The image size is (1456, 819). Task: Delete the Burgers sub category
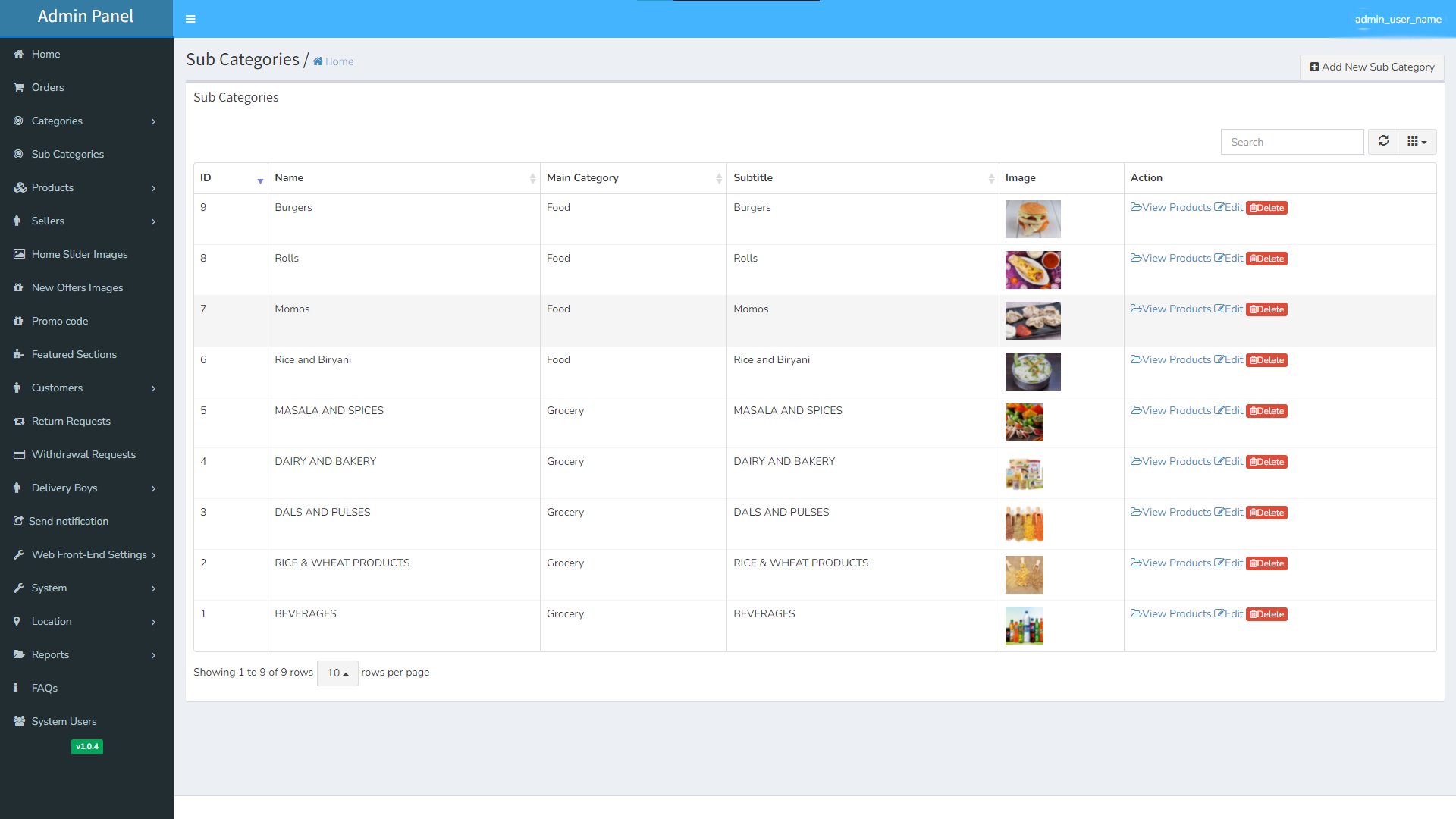pos(1266,208)
